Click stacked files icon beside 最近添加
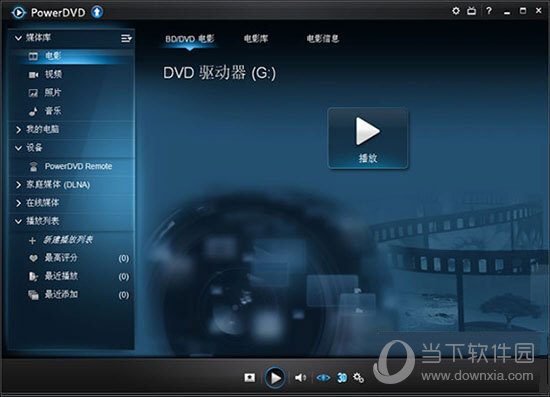Viewport: 550px width, 397px height. 33,295
